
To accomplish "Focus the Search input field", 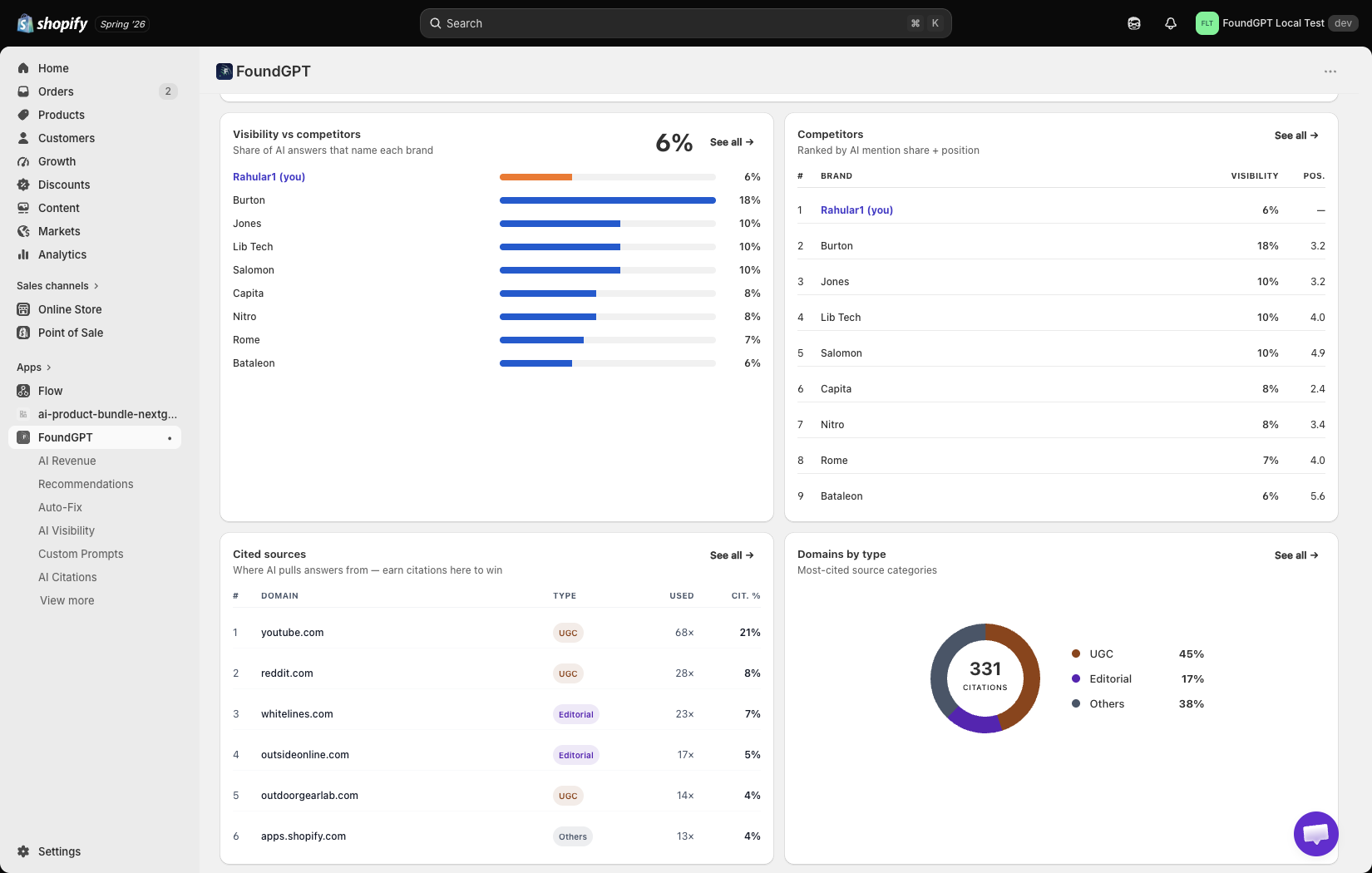I will pos(686,23).
